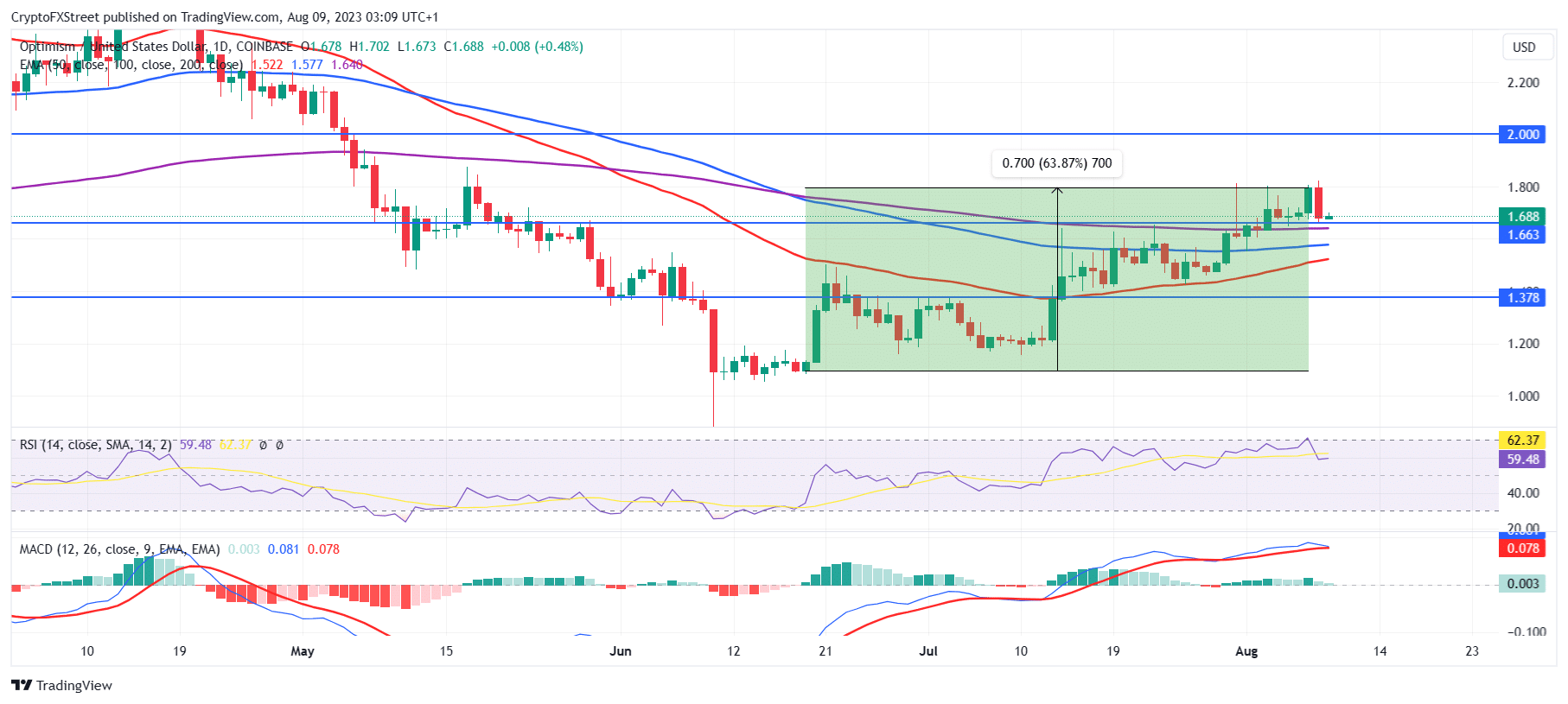Viewport: 1568px width, 704px height.
Task: Click the 1.522 EMA 50 value in legend
Action: coord(267,65)
